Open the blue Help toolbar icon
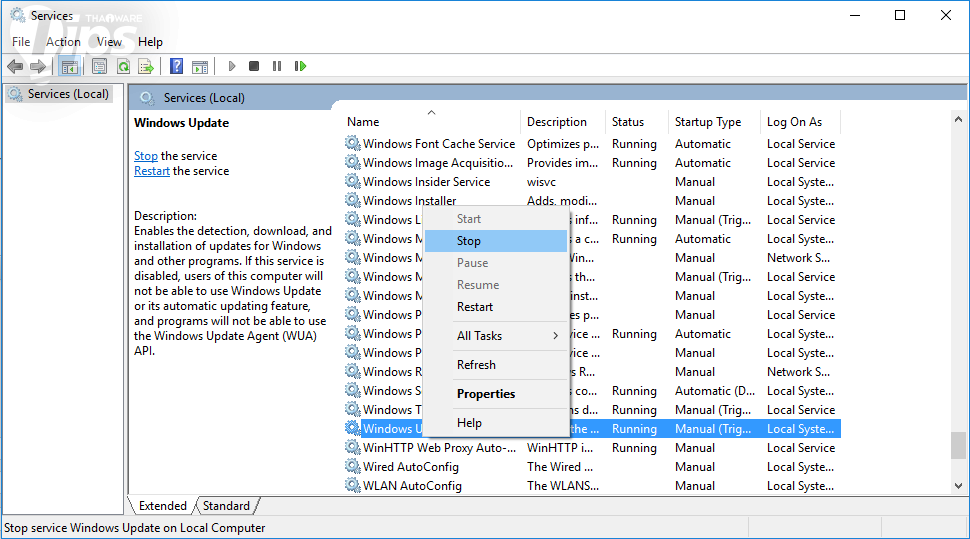Screen dimensions: 970x539 tap(176, 66)
